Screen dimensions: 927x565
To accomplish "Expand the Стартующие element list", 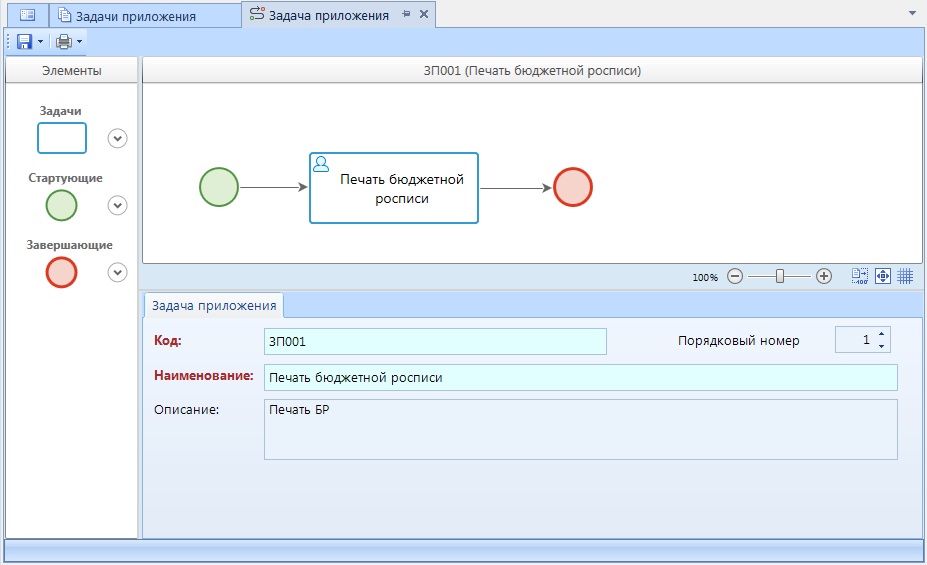I will 118,205.
